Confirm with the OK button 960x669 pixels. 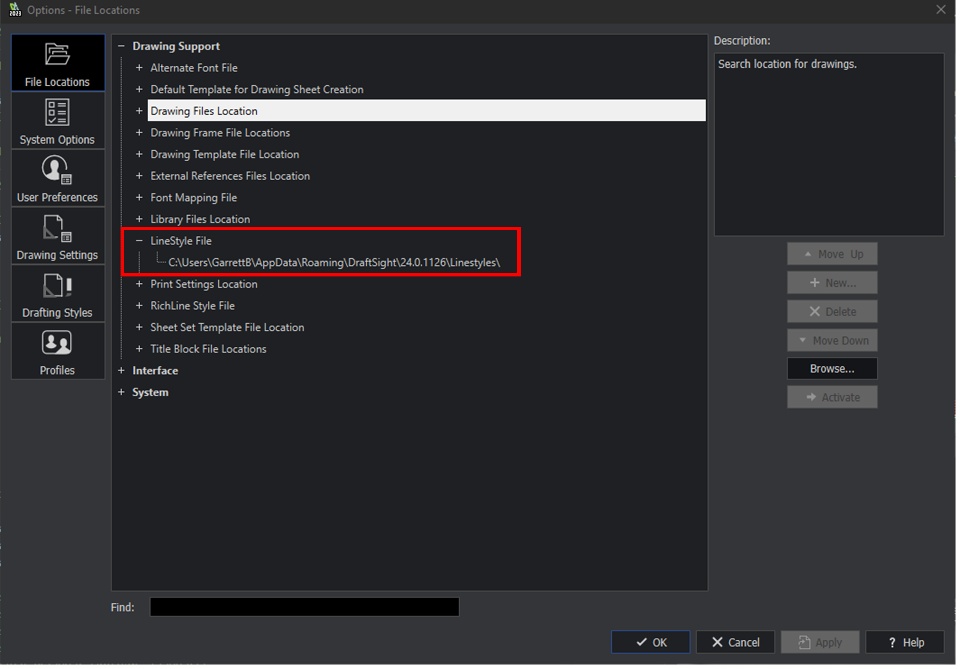pos(650,642)
